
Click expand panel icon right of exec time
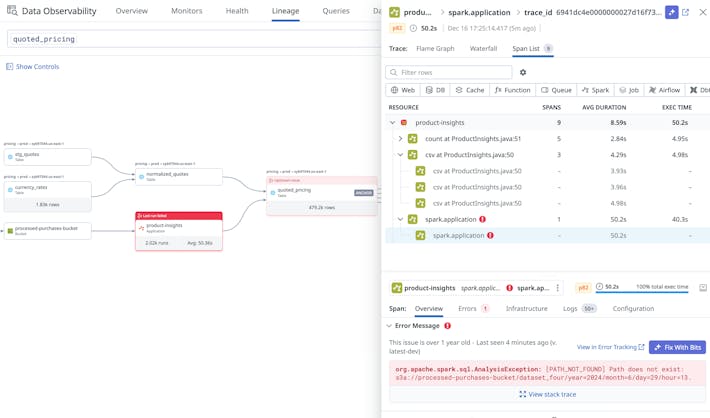point(703,288)
